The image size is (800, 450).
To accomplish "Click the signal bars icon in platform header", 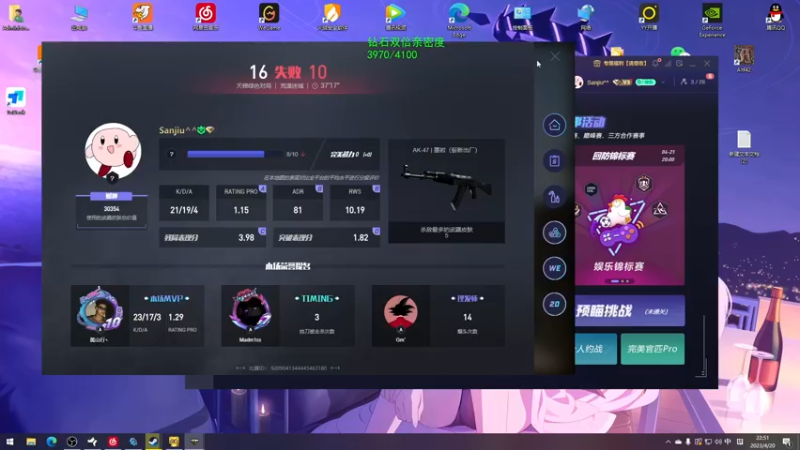I will pos(667,63).
